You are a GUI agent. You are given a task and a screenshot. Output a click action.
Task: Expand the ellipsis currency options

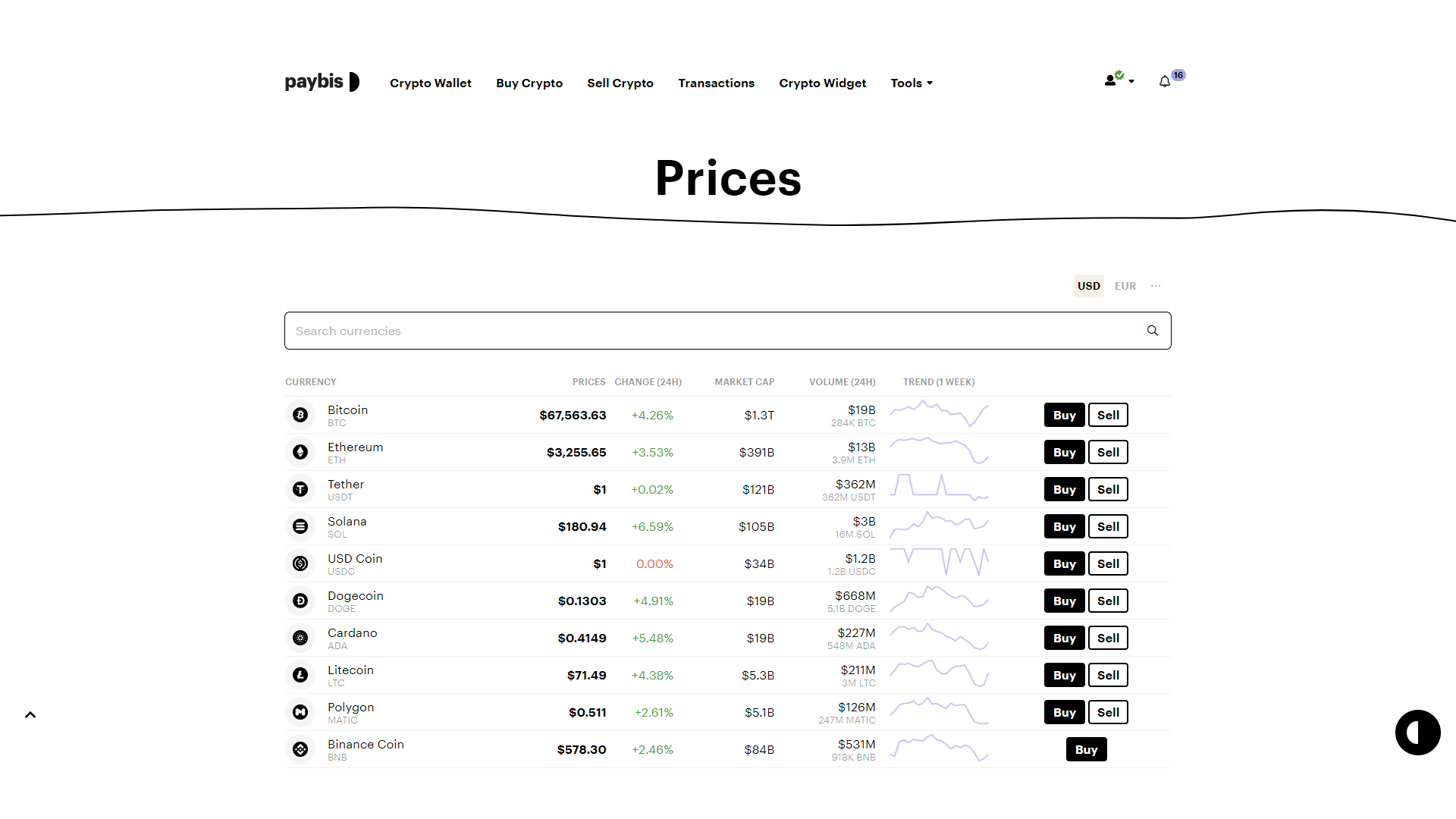[1156, 286]
